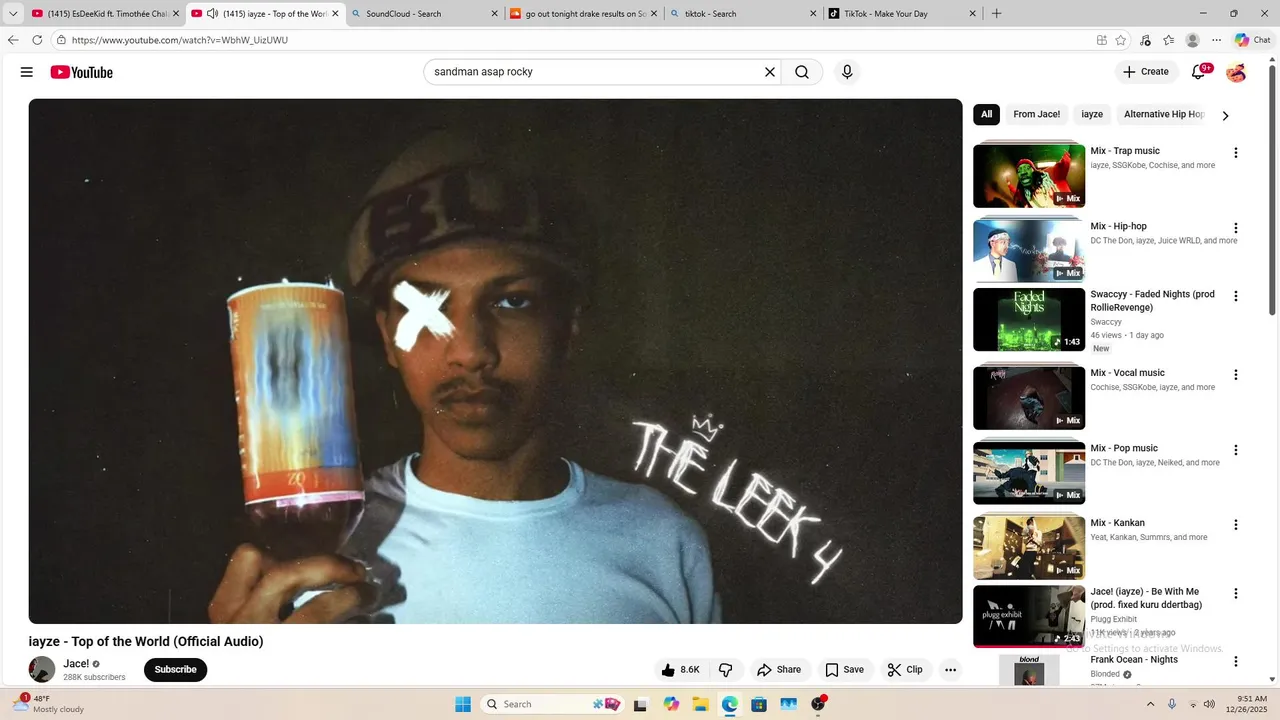Screen dimensions: 1280x720
Task: Click the Create button
Action: 1146,72
